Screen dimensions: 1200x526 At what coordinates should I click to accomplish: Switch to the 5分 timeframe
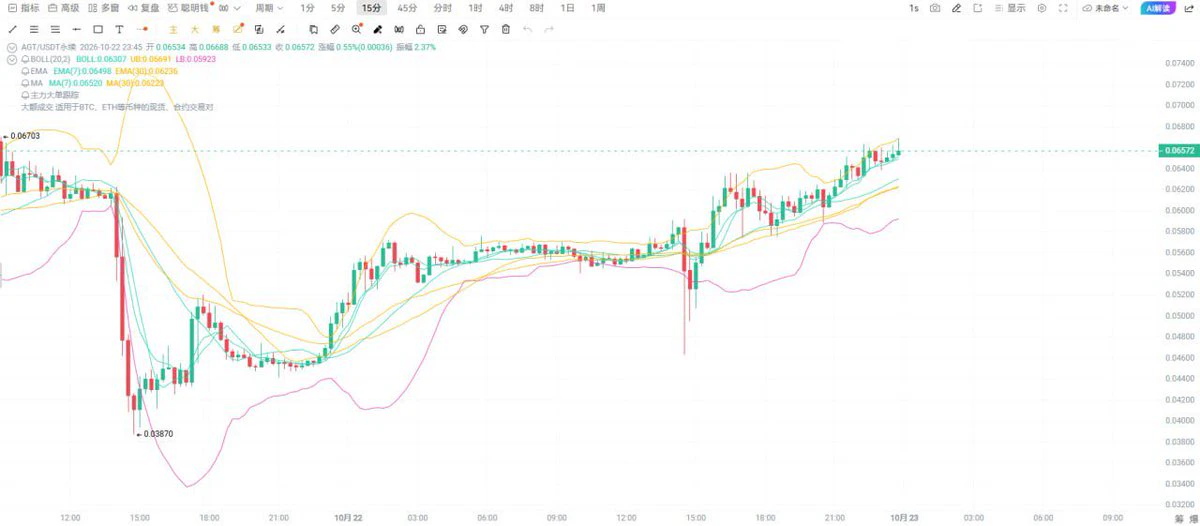tap(338, 8)
